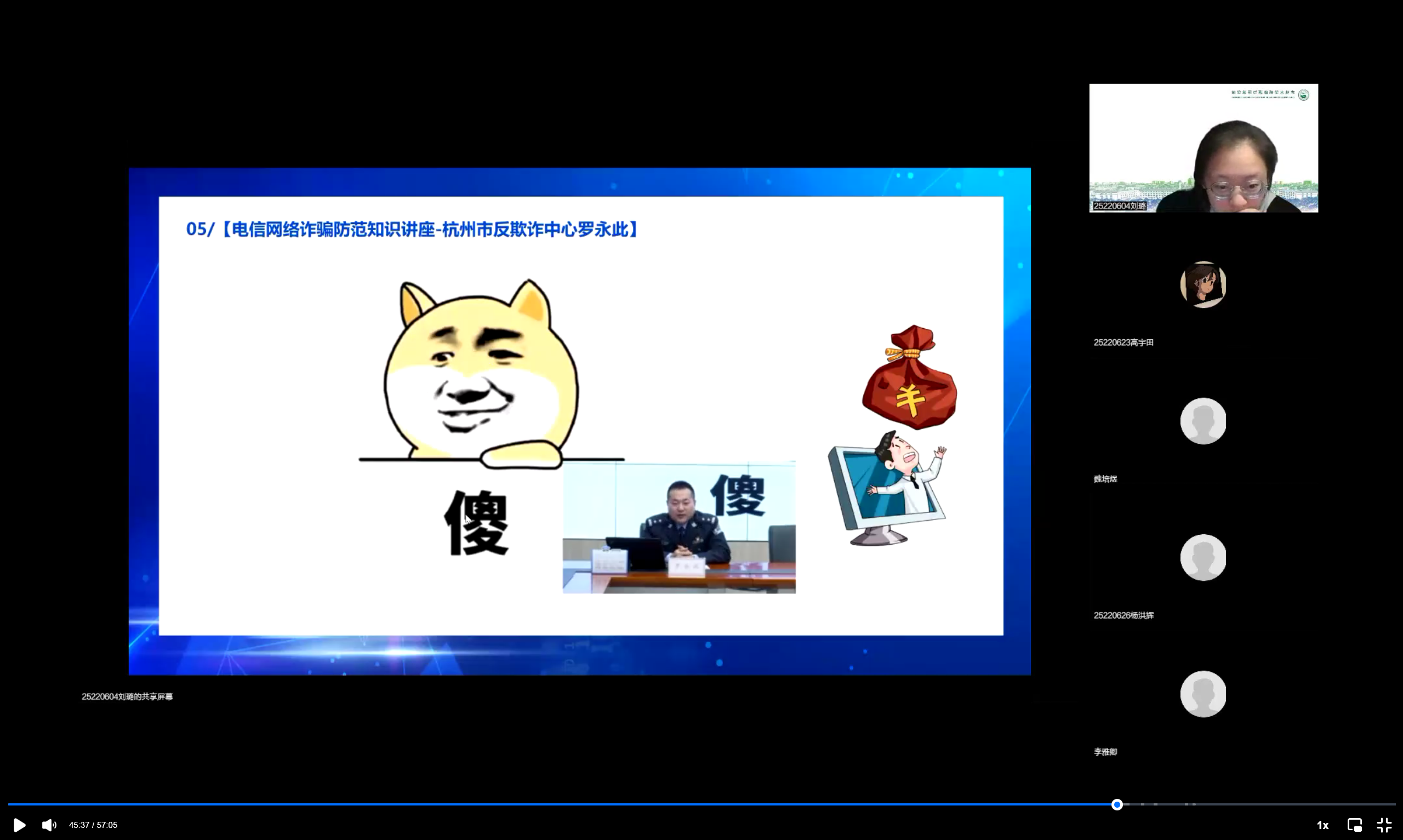Viewport: 1403px width, 840px height.
Task: Open the 1x playback speed menu
Action: point(1322,825)
